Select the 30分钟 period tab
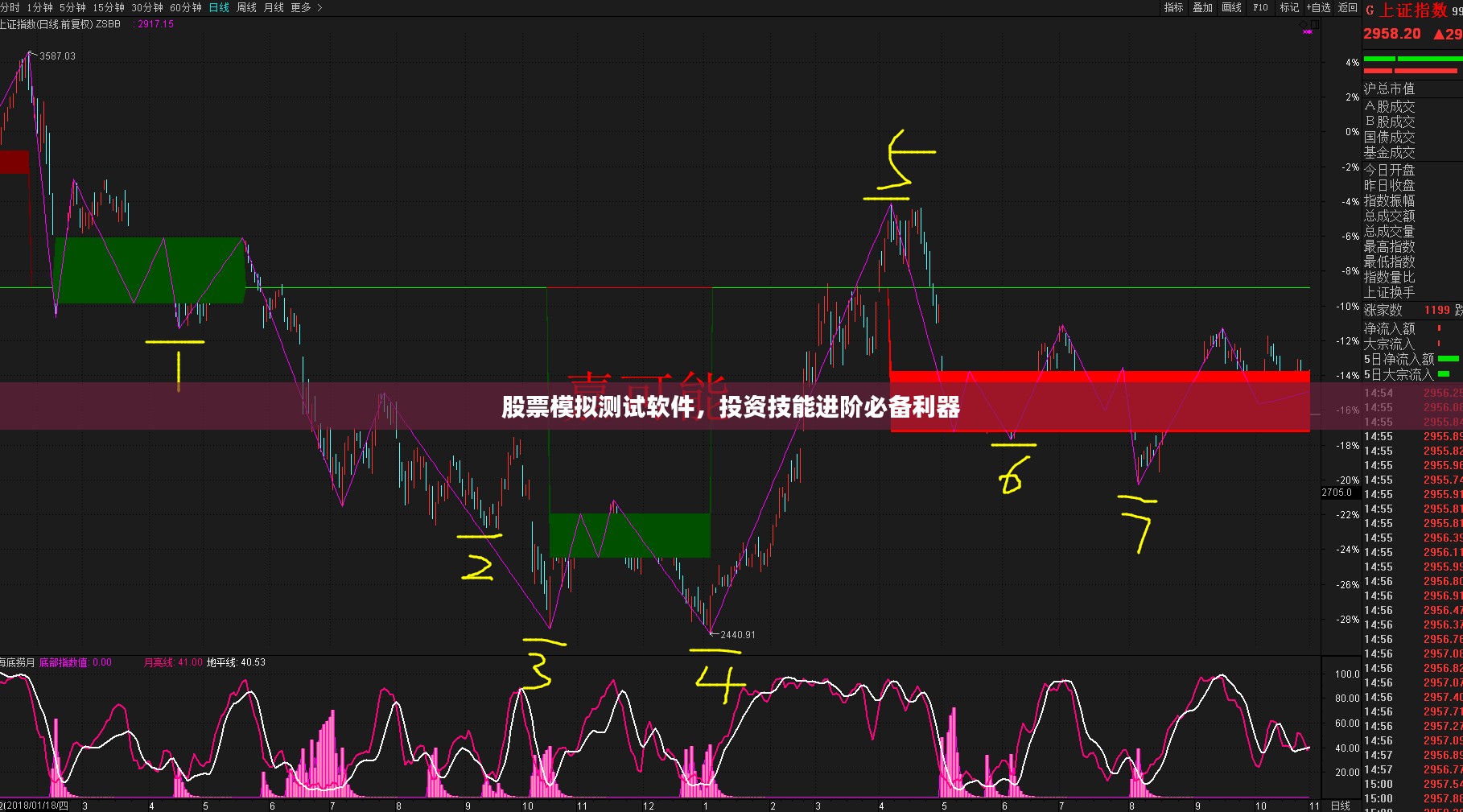 click(147, 7)
